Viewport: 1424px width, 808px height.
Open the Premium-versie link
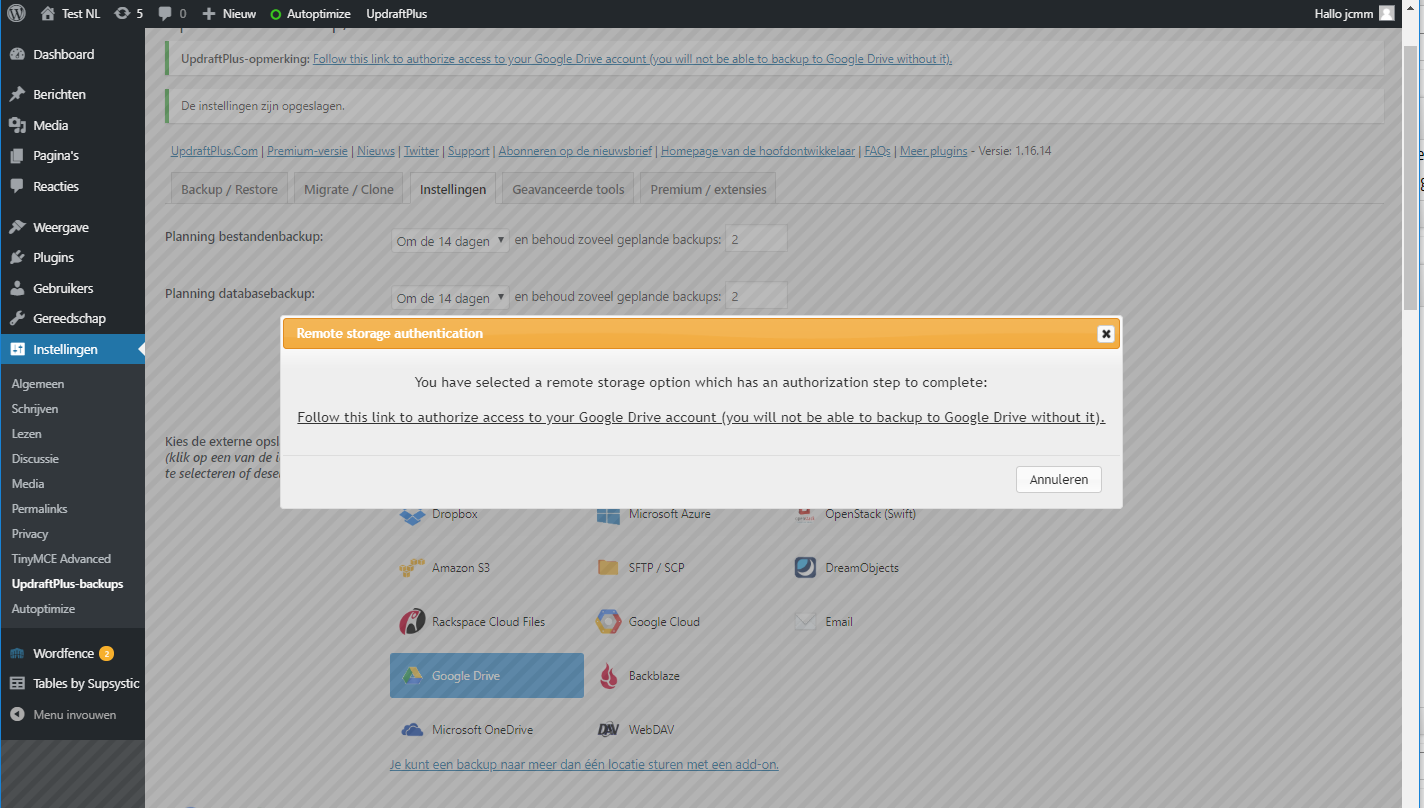(x=307, y=151)
